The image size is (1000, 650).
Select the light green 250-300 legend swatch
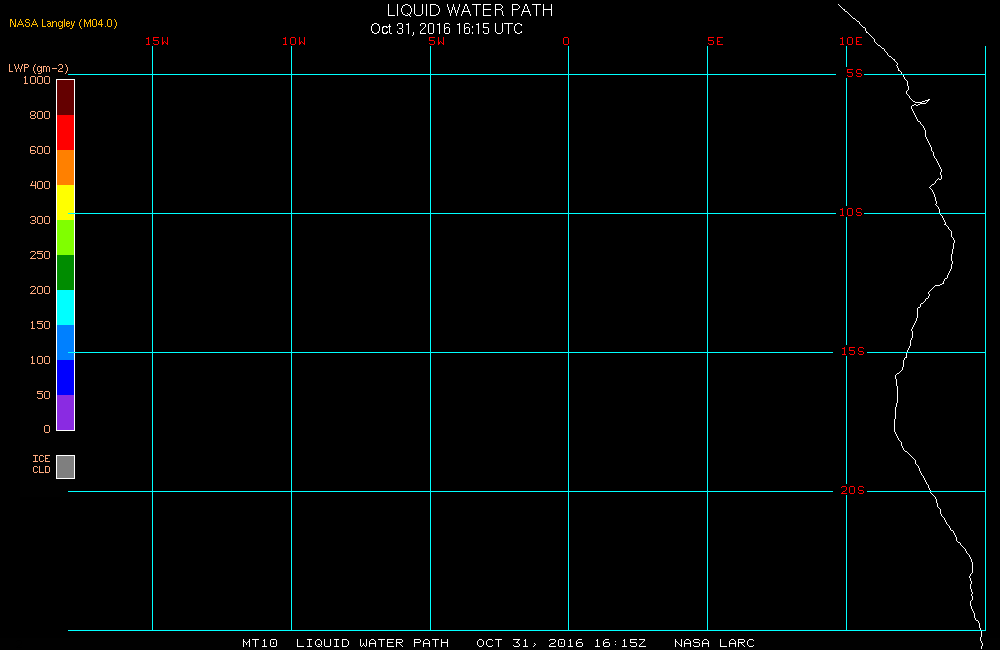66,237
